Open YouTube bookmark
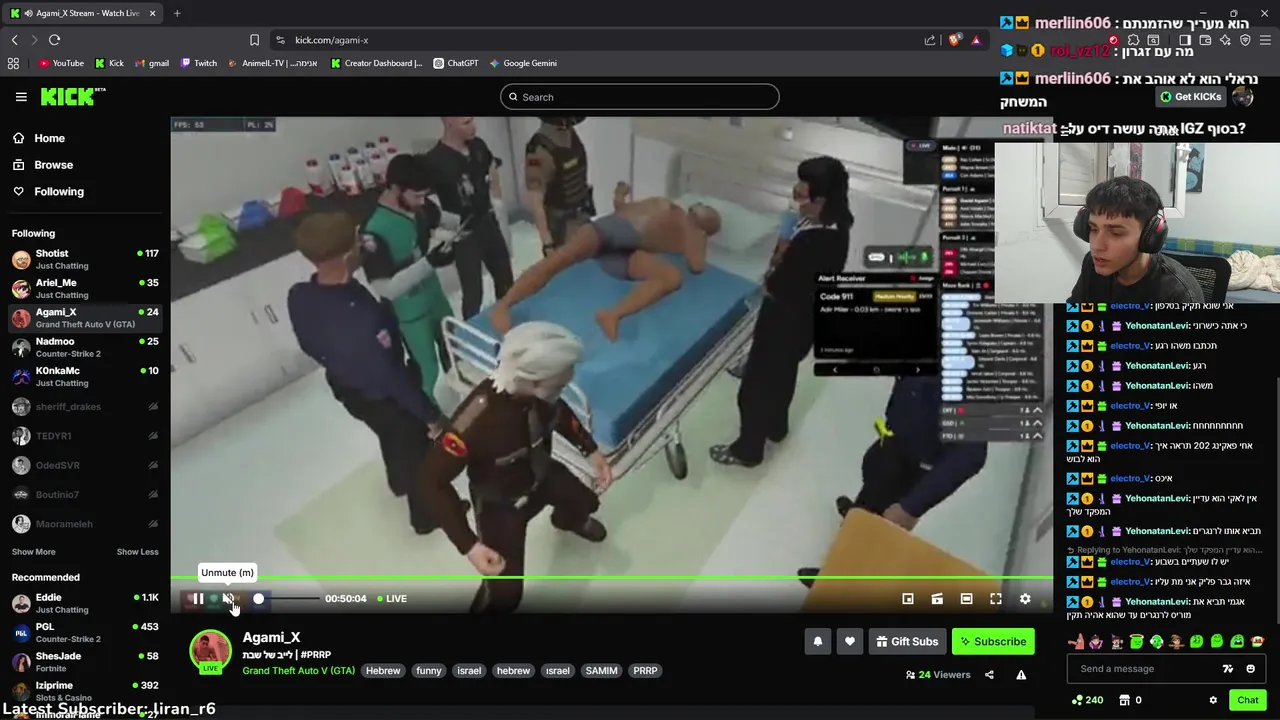This screenshot has height=720, width=1280. pos(61,63)
